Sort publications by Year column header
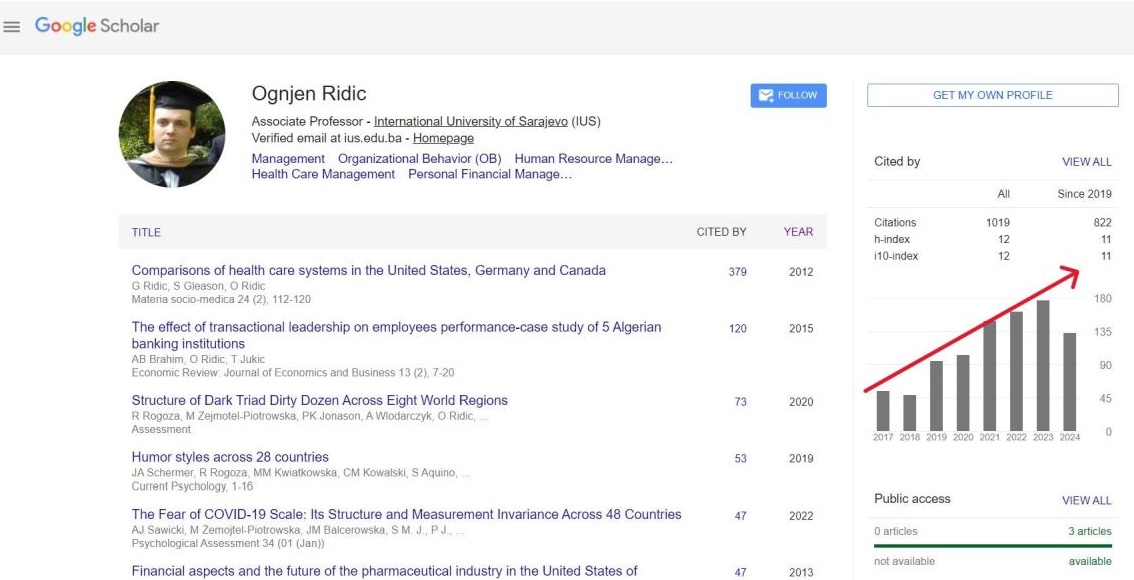 coord(798,232)
